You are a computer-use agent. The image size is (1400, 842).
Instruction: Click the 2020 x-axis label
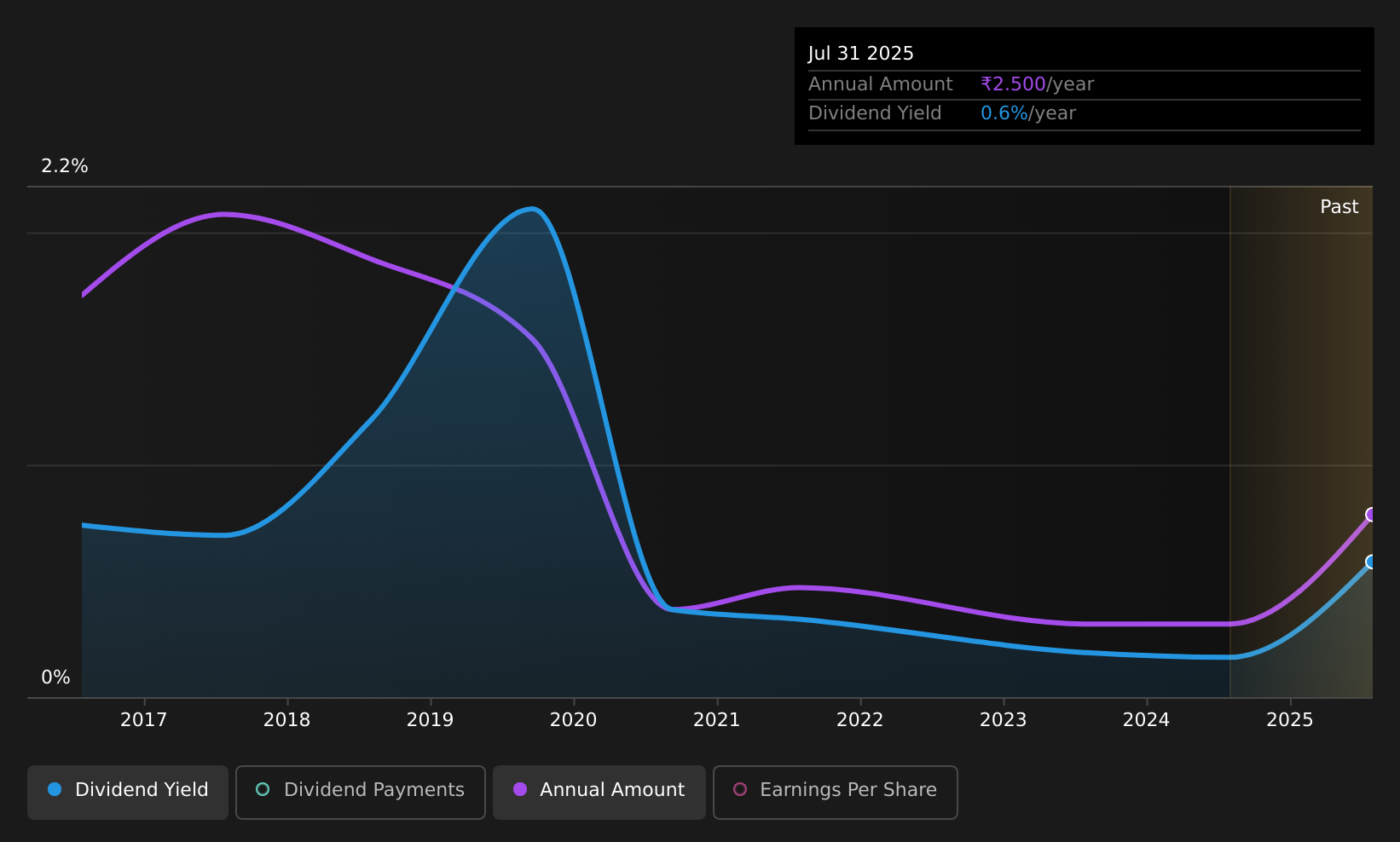(574, 720)
